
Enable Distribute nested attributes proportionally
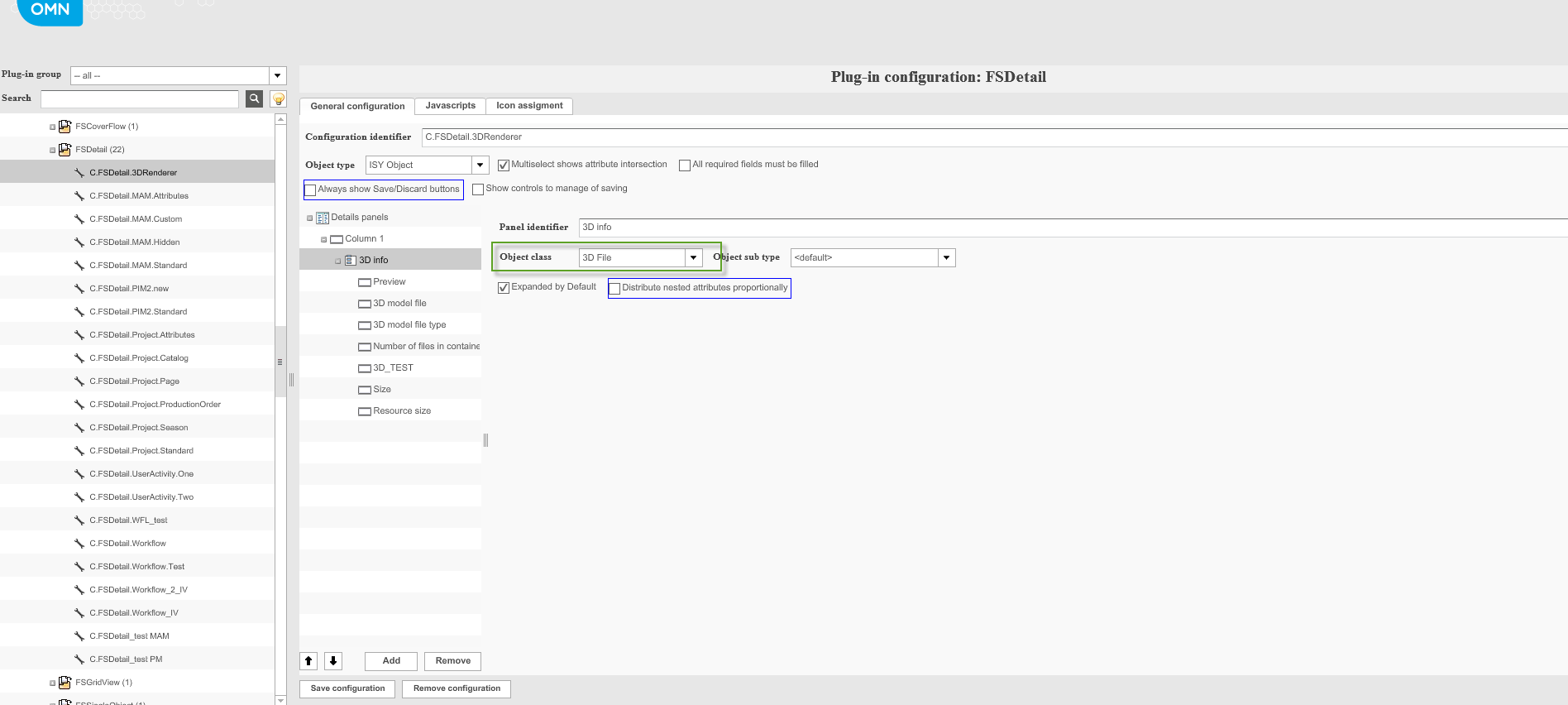[614, 289]
